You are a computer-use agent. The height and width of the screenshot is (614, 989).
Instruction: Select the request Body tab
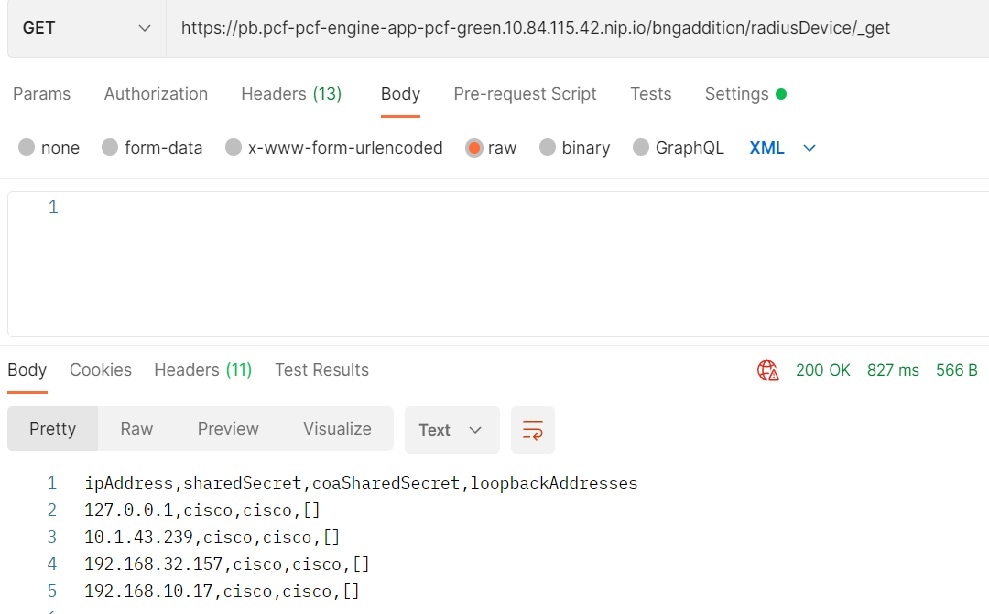[x=401, y=94]
